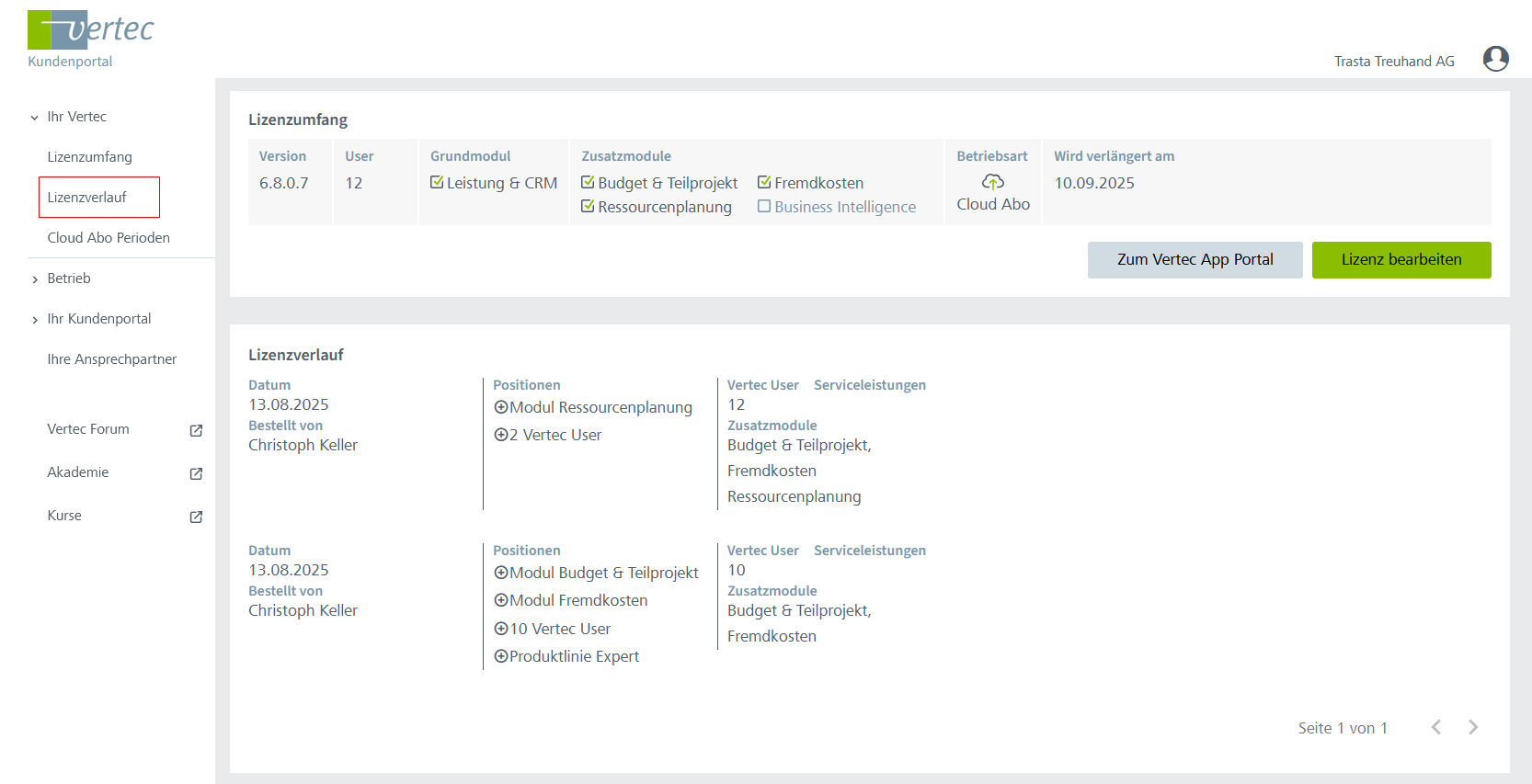Expand the Ihr Kundenportal section
The height and width of the screenshot is (784, 1532).
pos(35,320)
